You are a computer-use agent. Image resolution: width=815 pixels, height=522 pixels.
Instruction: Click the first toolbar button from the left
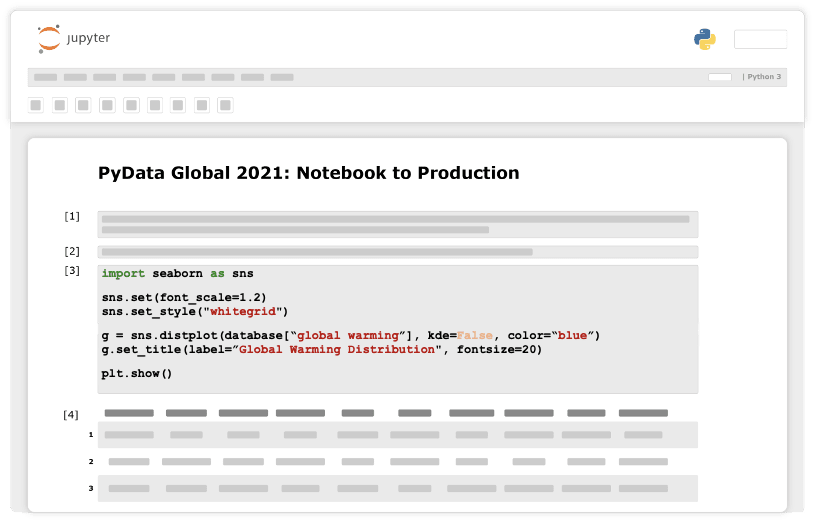[36, 106]
